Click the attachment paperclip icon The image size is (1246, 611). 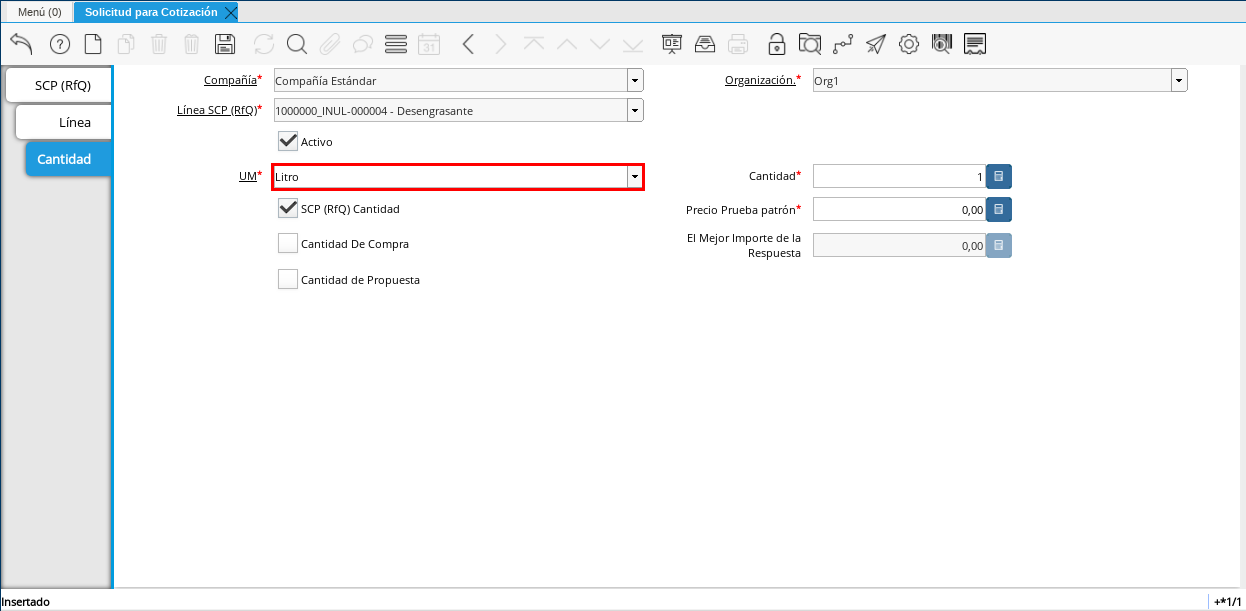click(x=330, y=44)
